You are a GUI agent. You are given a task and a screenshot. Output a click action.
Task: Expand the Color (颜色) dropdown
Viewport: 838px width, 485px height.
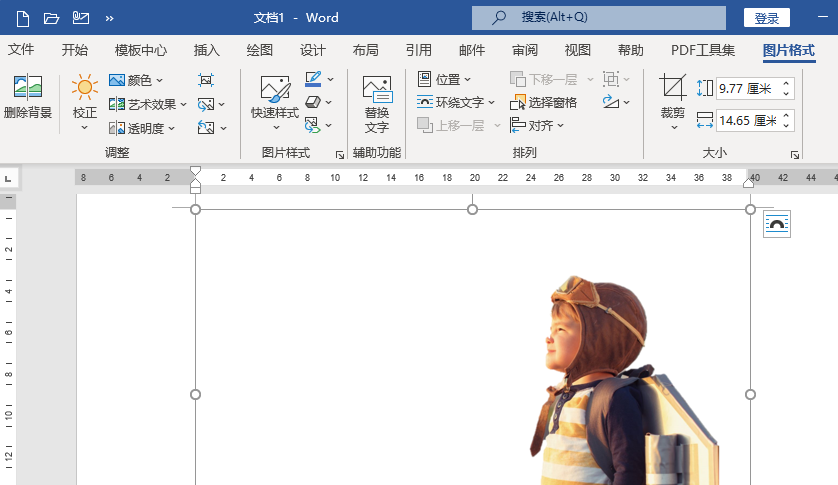pos(136,80)
